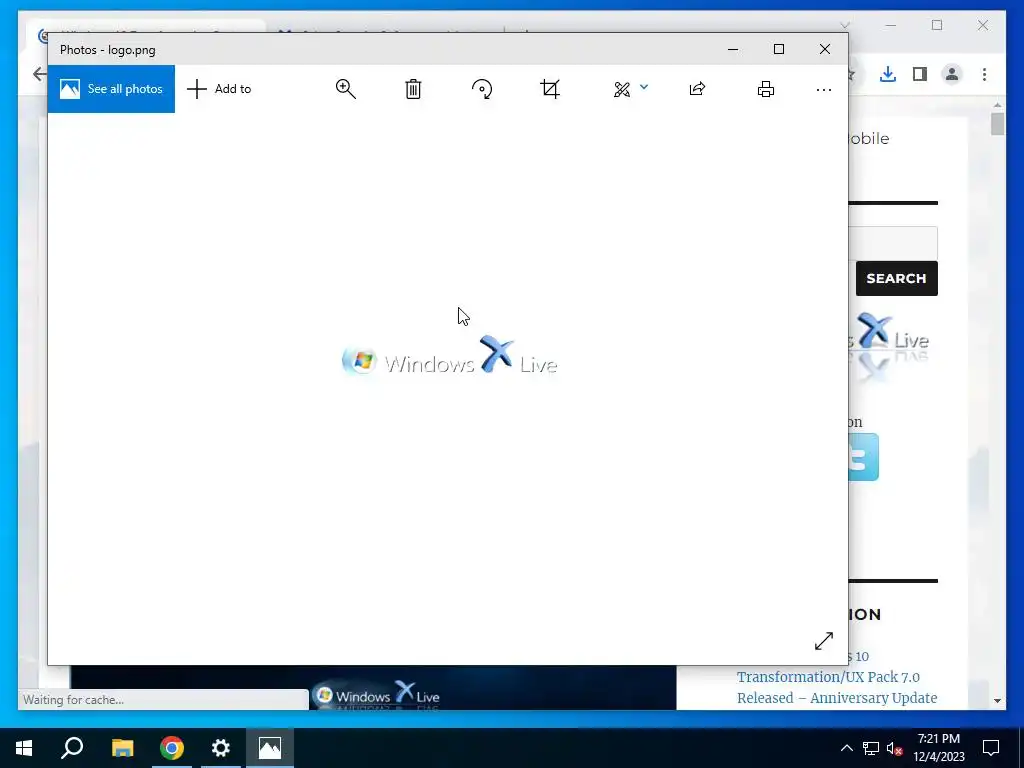Toggle Chrome side panel icon
This screenshot has height=768, width=1024.
point(920,74)
